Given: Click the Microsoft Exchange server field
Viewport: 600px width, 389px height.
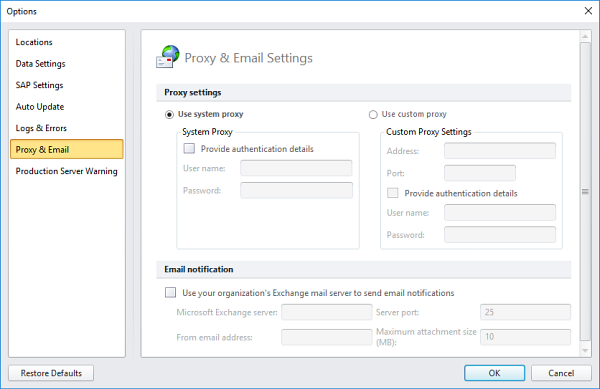Looking at the screenshot, I should (x=326, y=312).
